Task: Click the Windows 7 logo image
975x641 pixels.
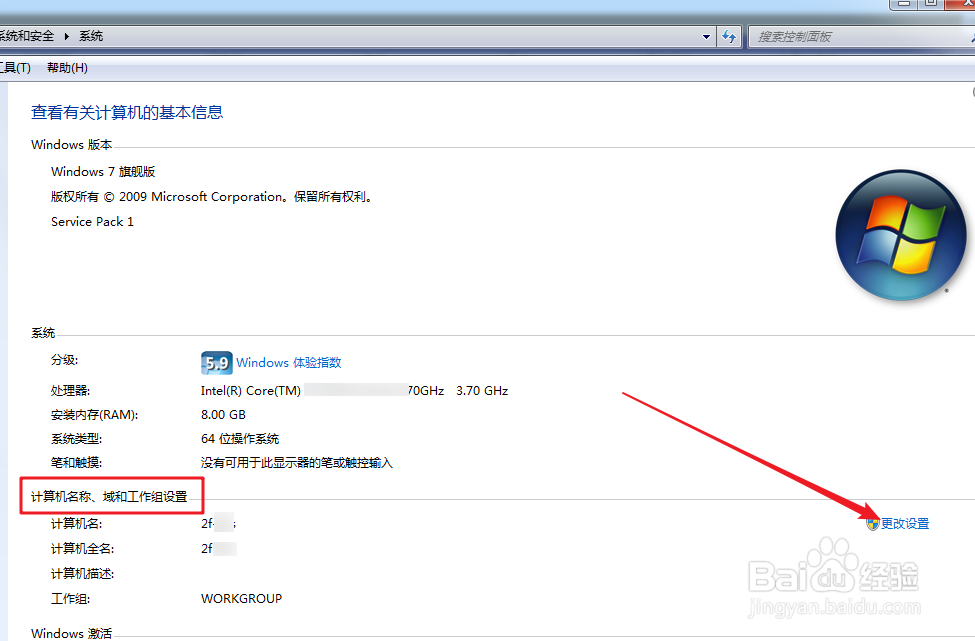Action: point(900,235)
